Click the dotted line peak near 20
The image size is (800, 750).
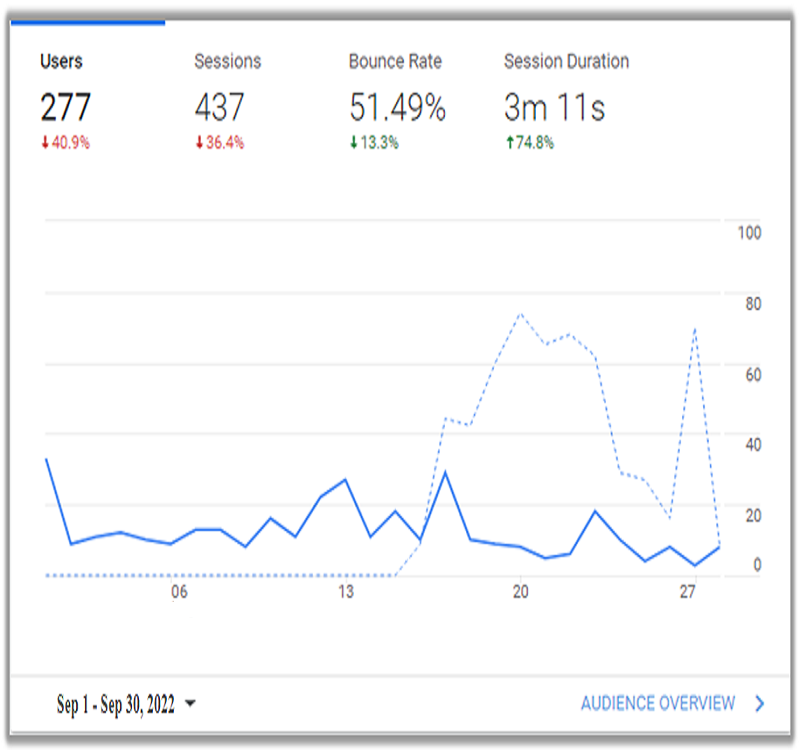[x=520, y=314]
